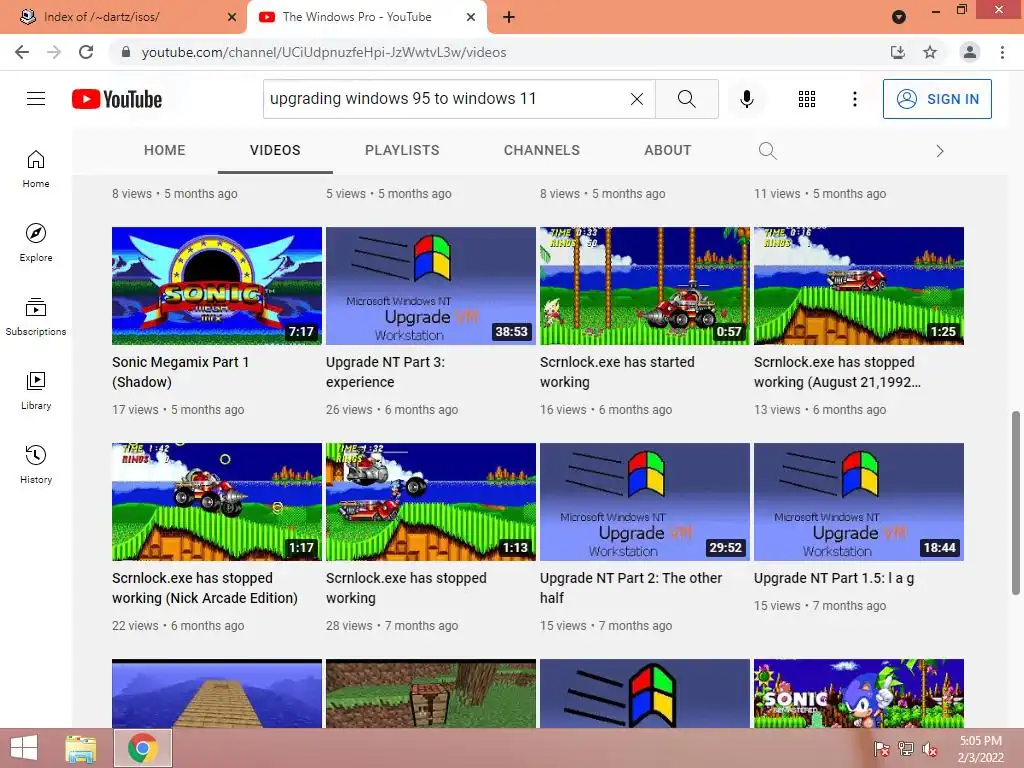Image resolution: width=1024 pixels, height=768 pixels.
Task: Click Chrome icon in taskbar
Action: pyautogui.click(x=143, y=748)
